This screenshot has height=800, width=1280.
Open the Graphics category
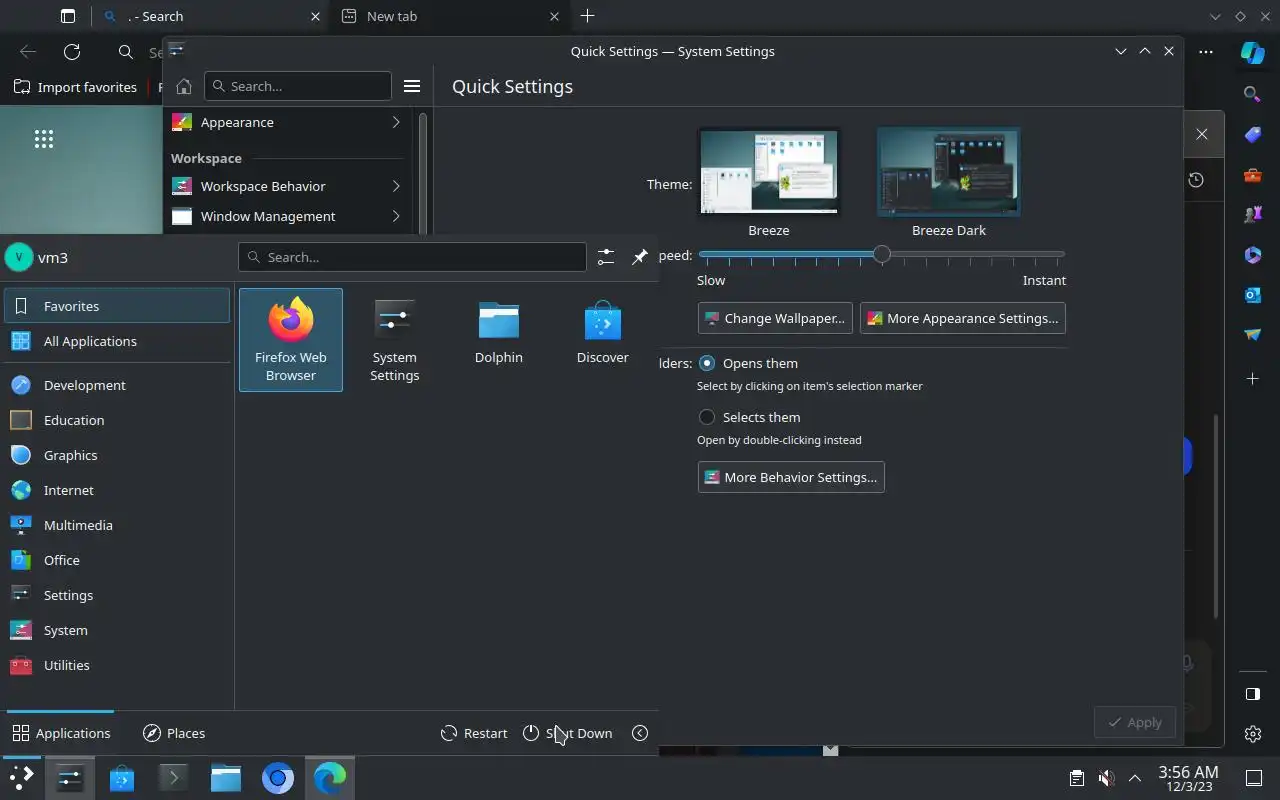click(x=117, y=455)
